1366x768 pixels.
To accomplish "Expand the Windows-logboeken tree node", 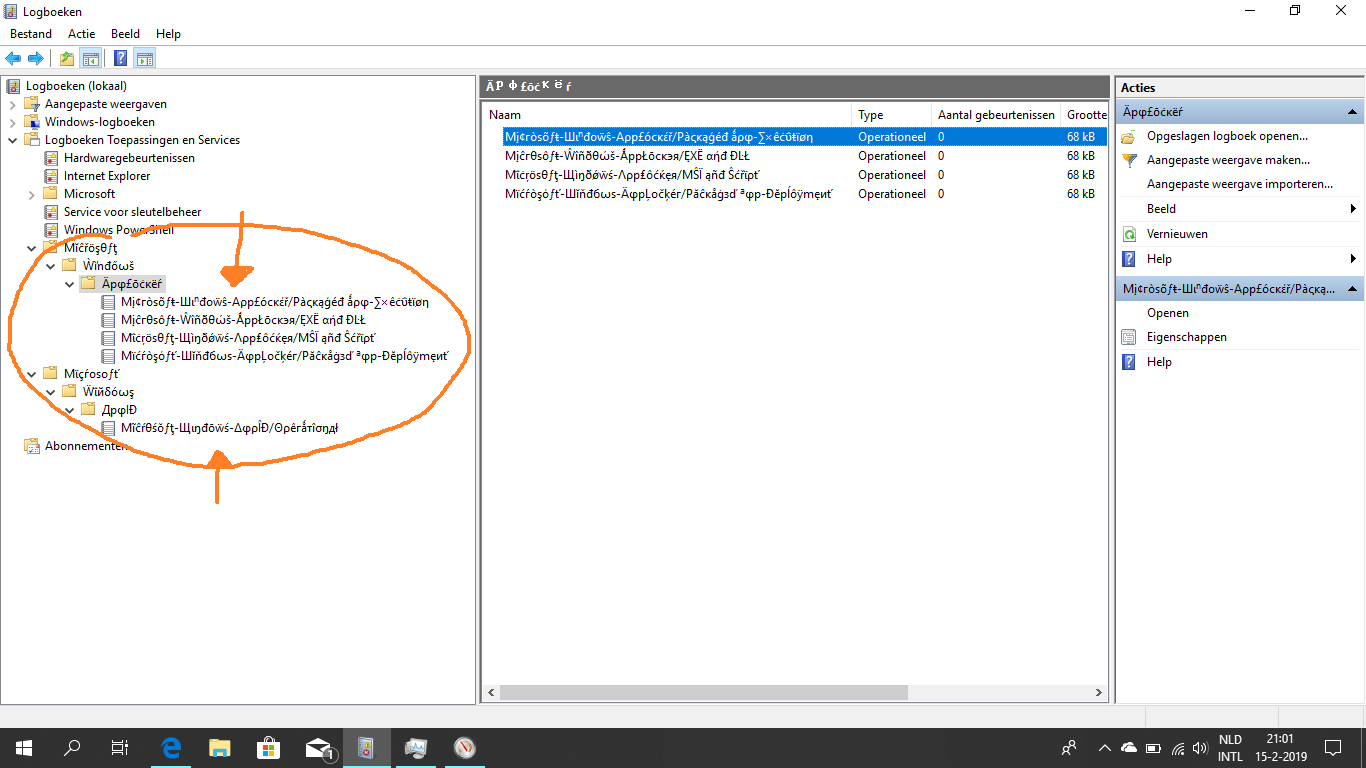I will [x=13, y=121].
